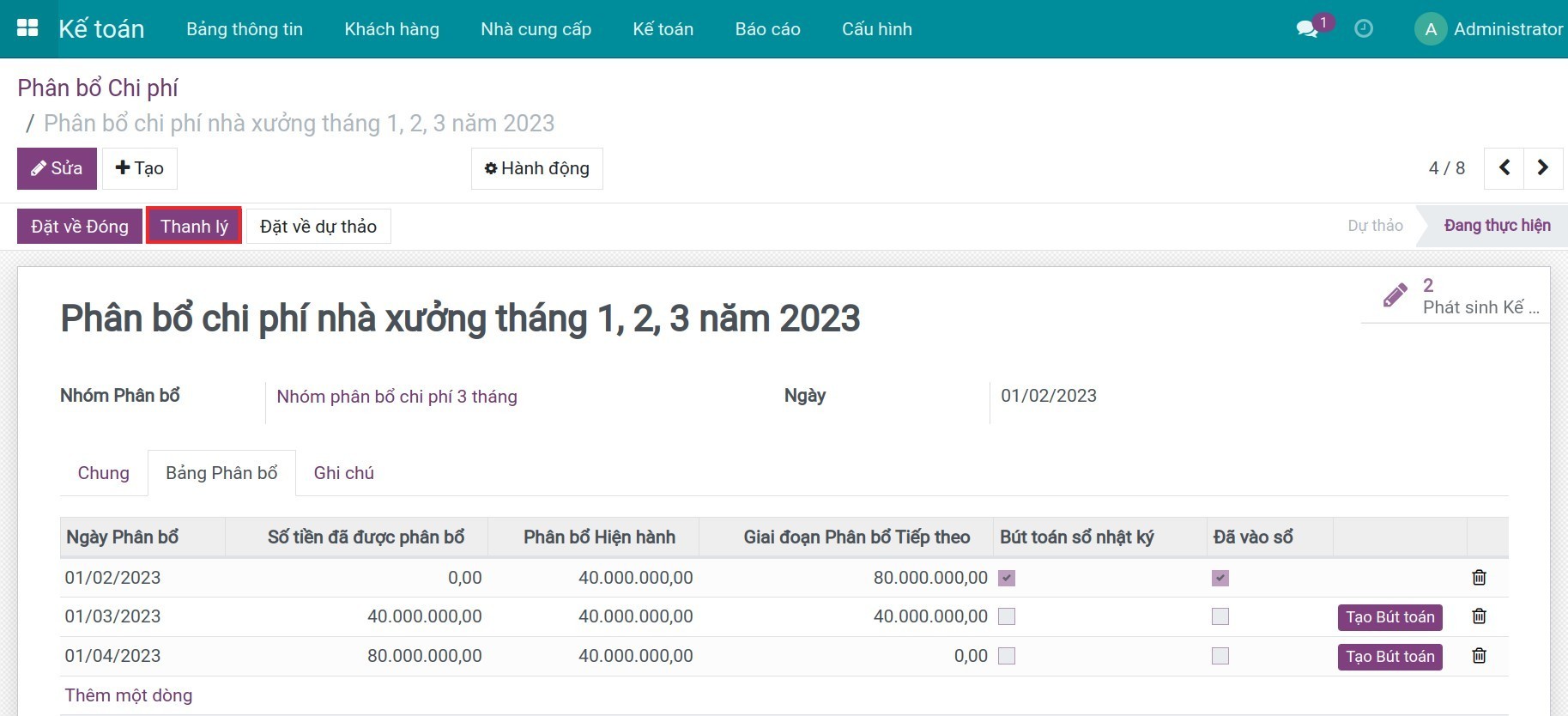The height and width of the screenshot is (716, 1568).
Task: Switch to the Ghi chú tab
Action: point(343,473)
